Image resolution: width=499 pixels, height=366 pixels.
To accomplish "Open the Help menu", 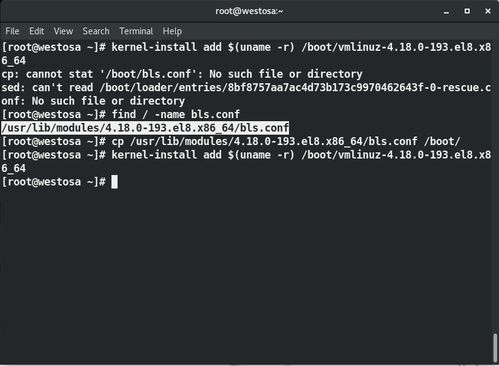I will click(x=172, y=31).
